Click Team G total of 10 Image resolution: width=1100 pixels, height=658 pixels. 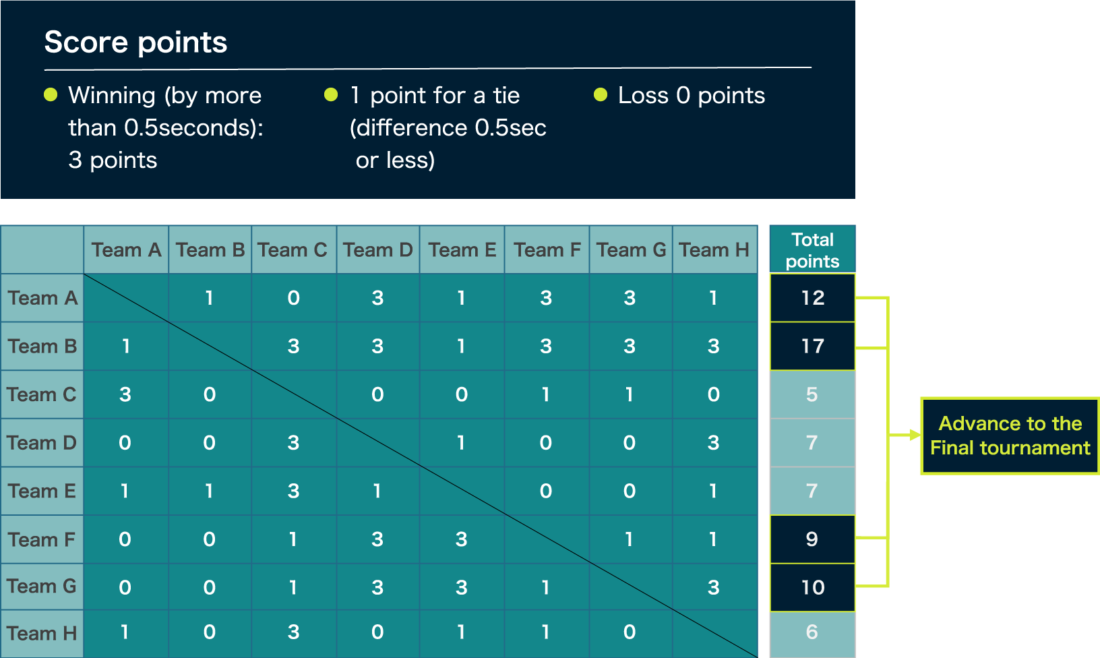point(812,587)
